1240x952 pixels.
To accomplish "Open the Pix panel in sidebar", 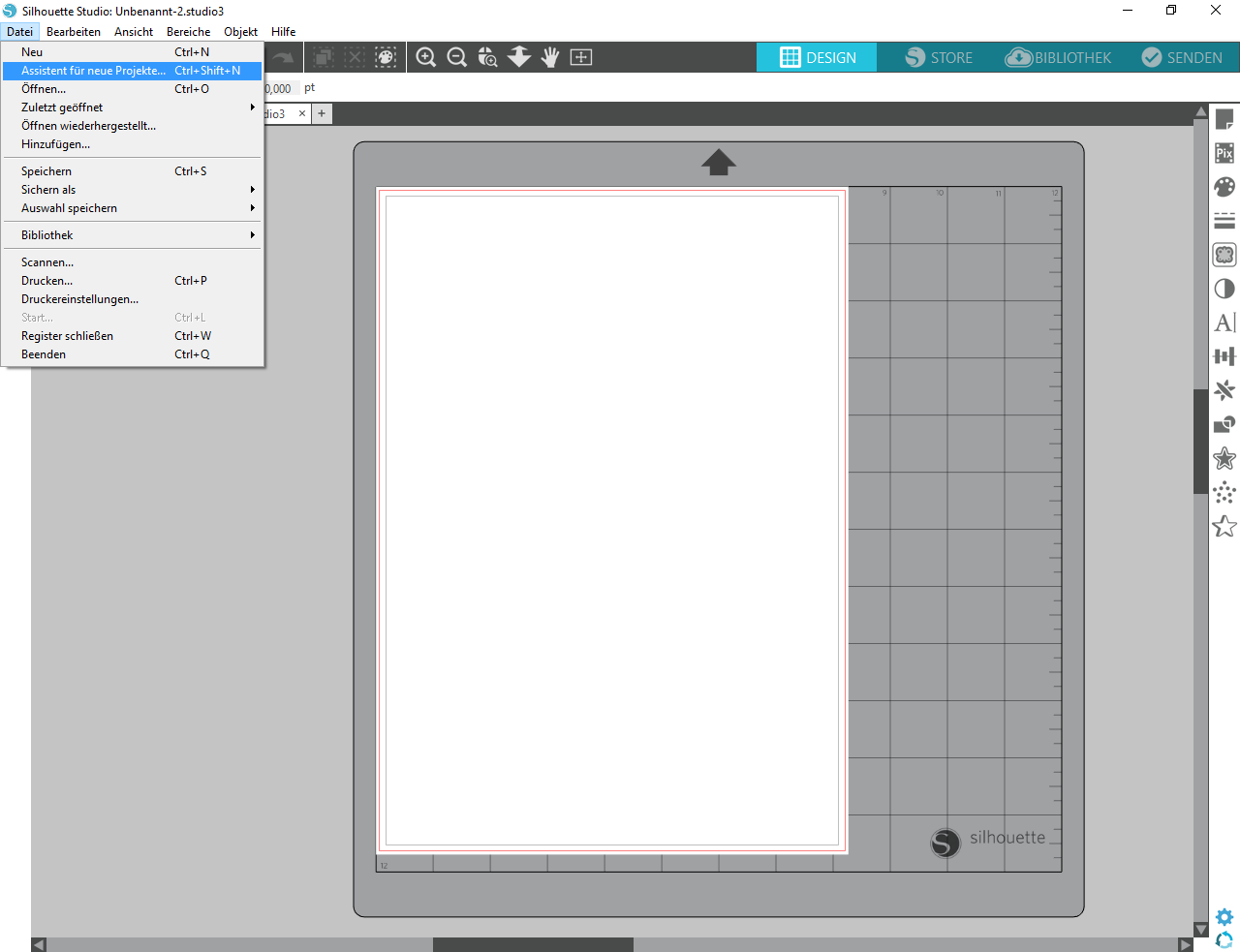I will (1224, 153).
